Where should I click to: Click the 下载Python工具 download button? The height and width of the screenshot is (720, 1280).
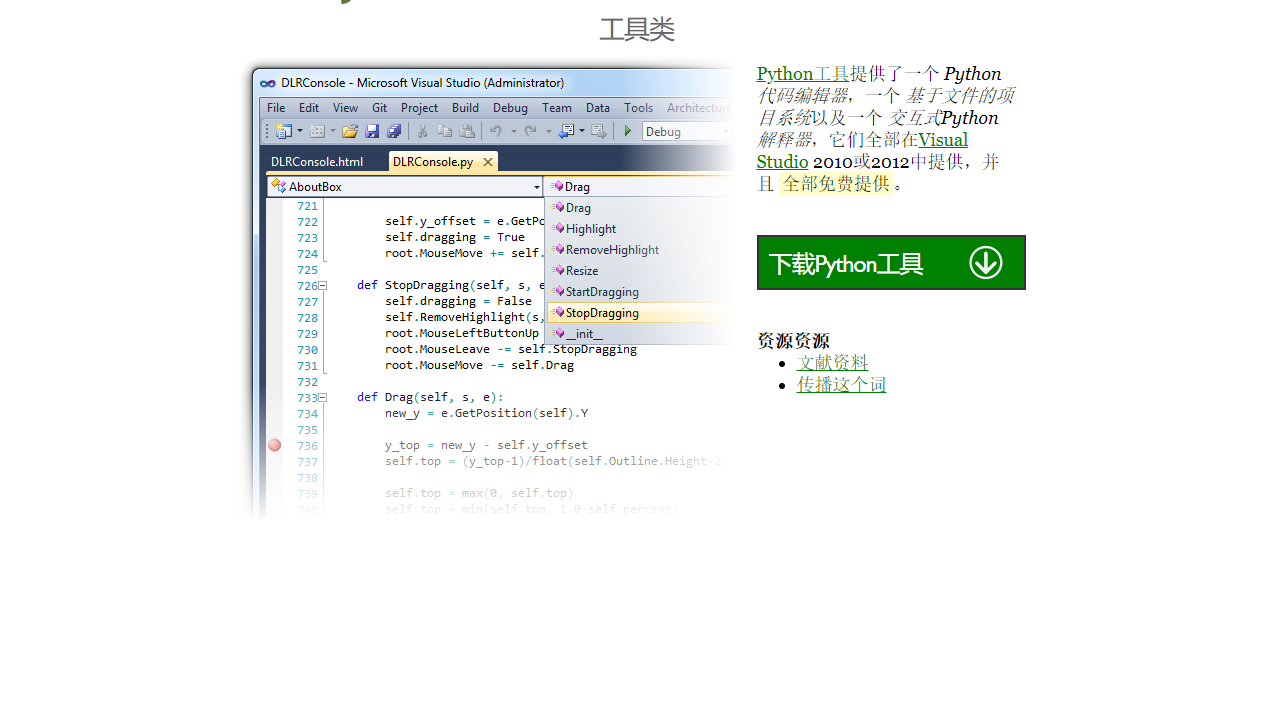890,262
